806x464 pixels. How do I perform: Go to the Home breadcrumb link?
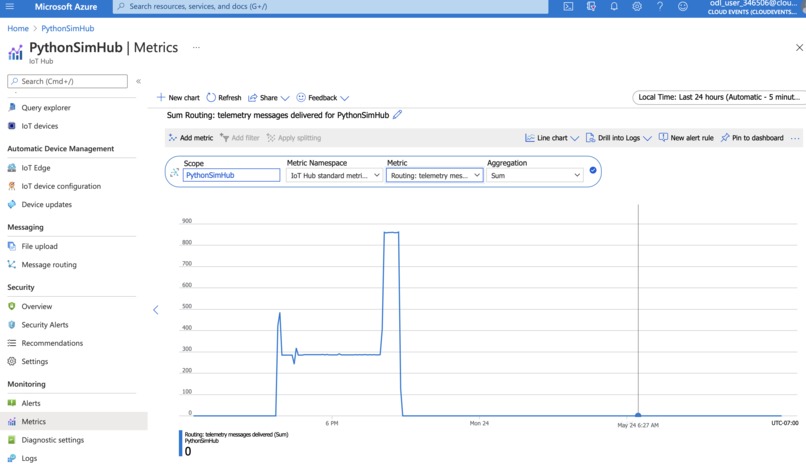pyautogui.click(x=18, y=28)
